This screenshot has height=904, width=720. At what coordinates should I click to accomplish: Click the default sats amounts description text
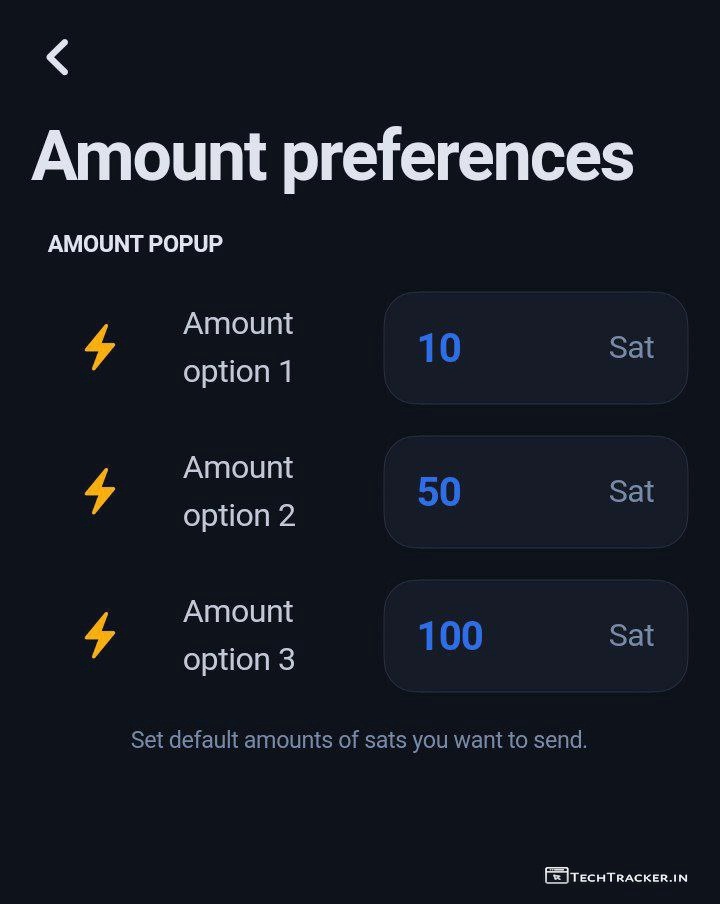359,741
